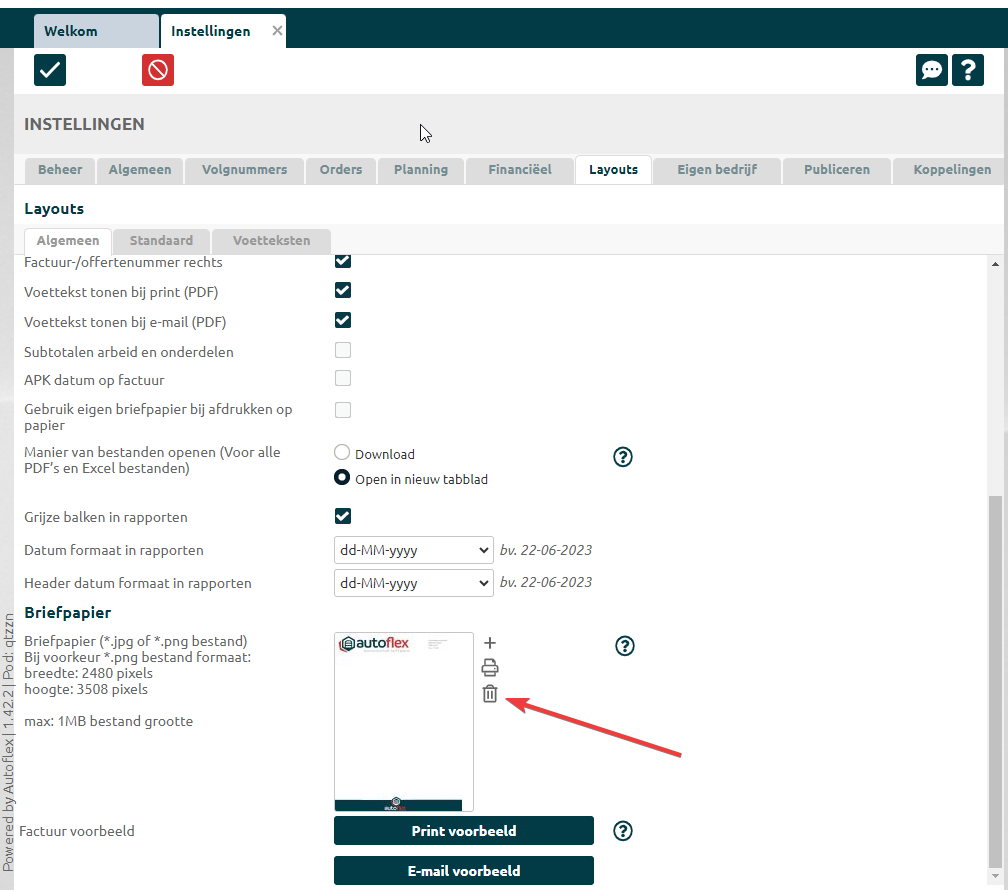Click the briefpapier preview thumbnail

[404, 721]
